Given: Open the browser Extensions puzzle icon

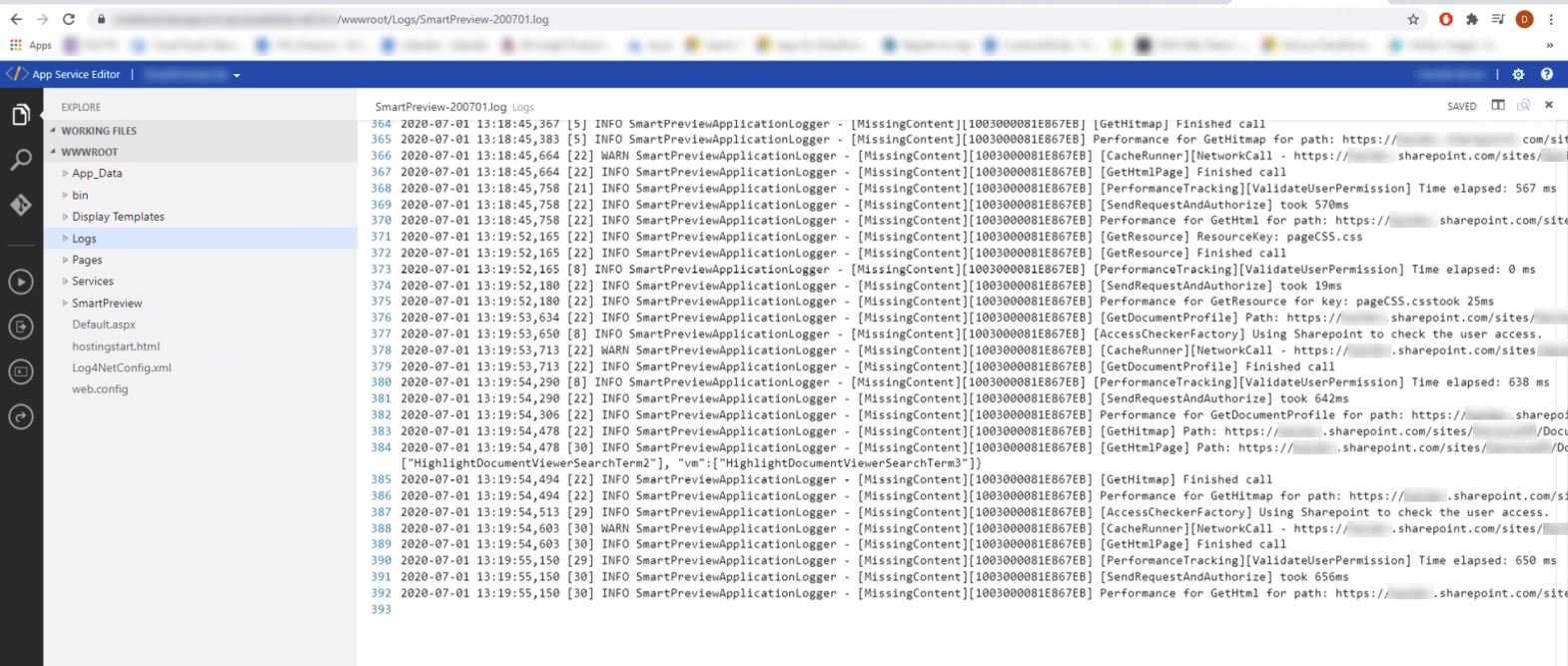Looking at the screenshot, I should click(1471, 19).
